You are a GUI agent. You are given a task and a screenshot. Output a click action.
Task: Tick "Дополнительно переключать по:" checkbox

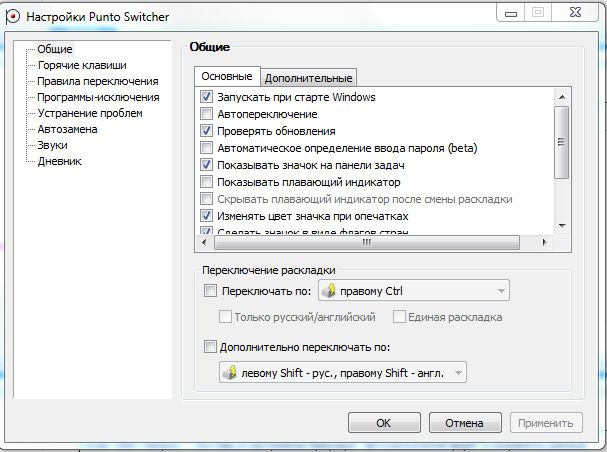tap(210, 346)
